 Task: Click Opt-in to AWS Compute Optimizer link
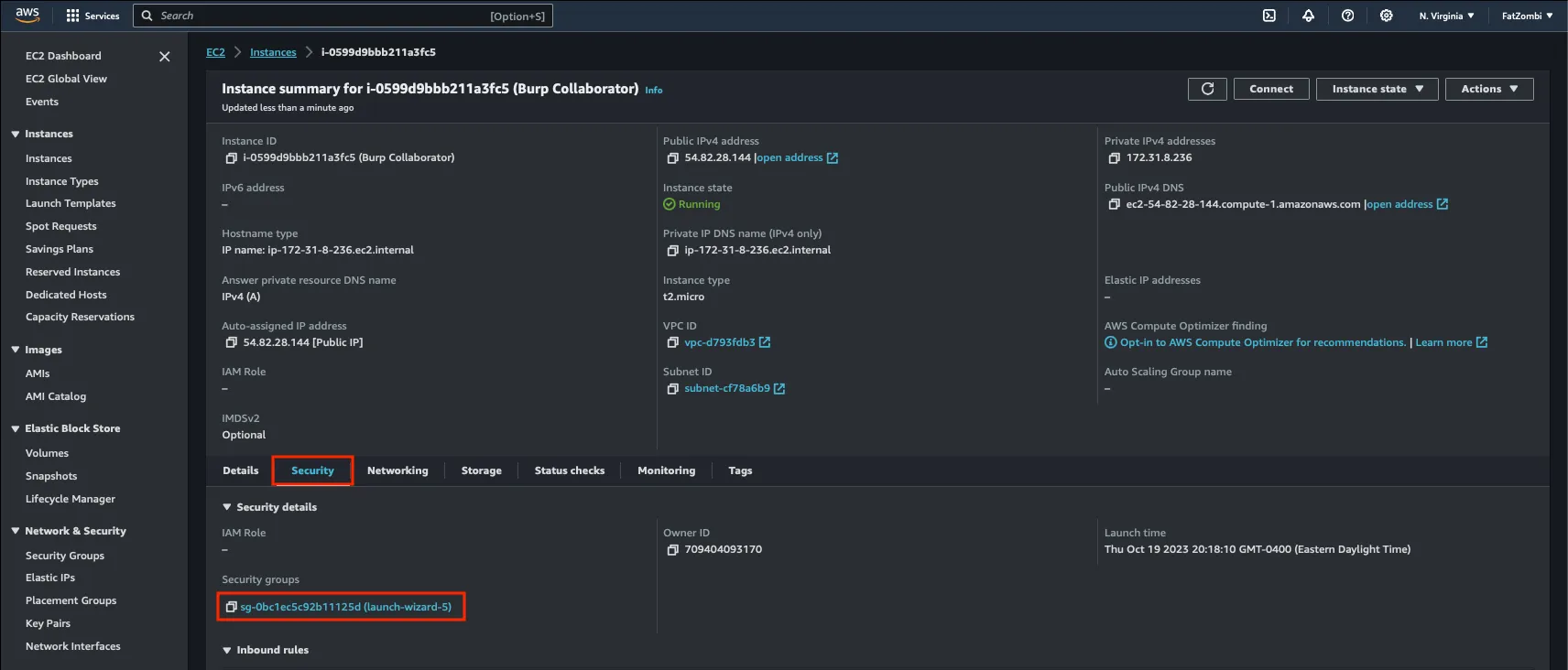[x=1263, y=342]
